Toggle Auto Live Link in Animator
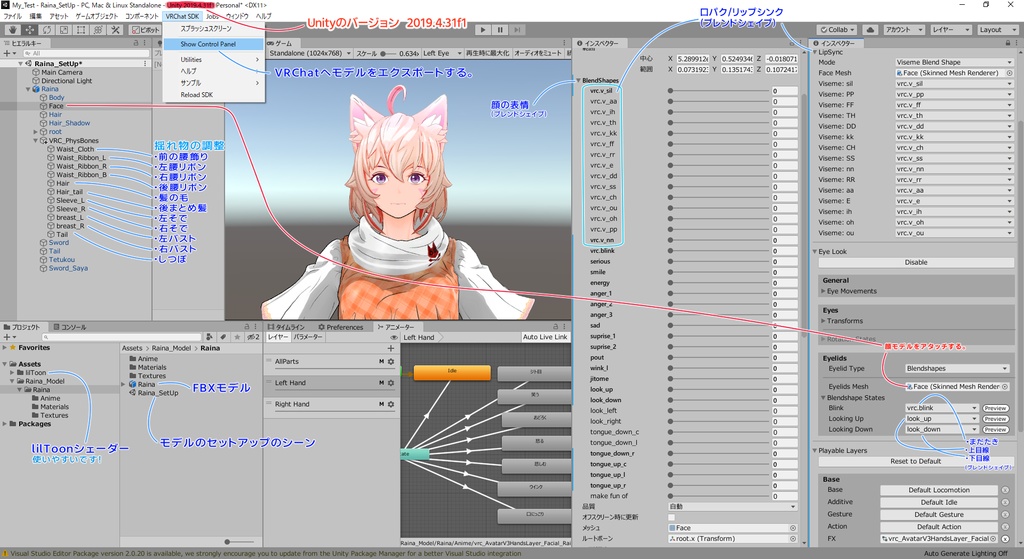 point(545,337)
